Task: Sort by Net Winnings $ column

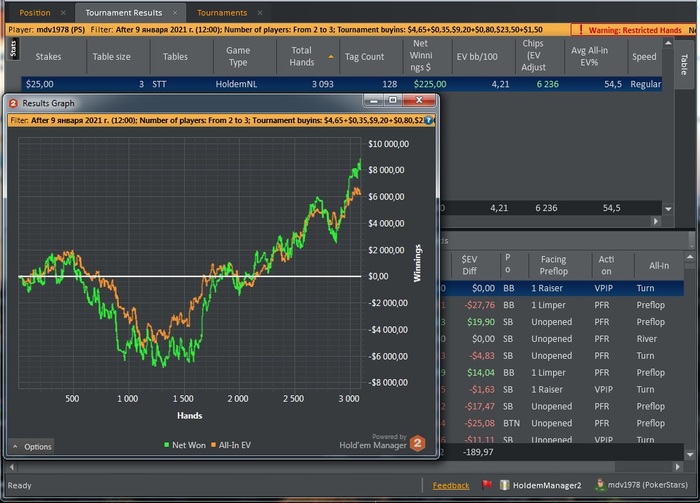Action: click(x=421, y=56)
